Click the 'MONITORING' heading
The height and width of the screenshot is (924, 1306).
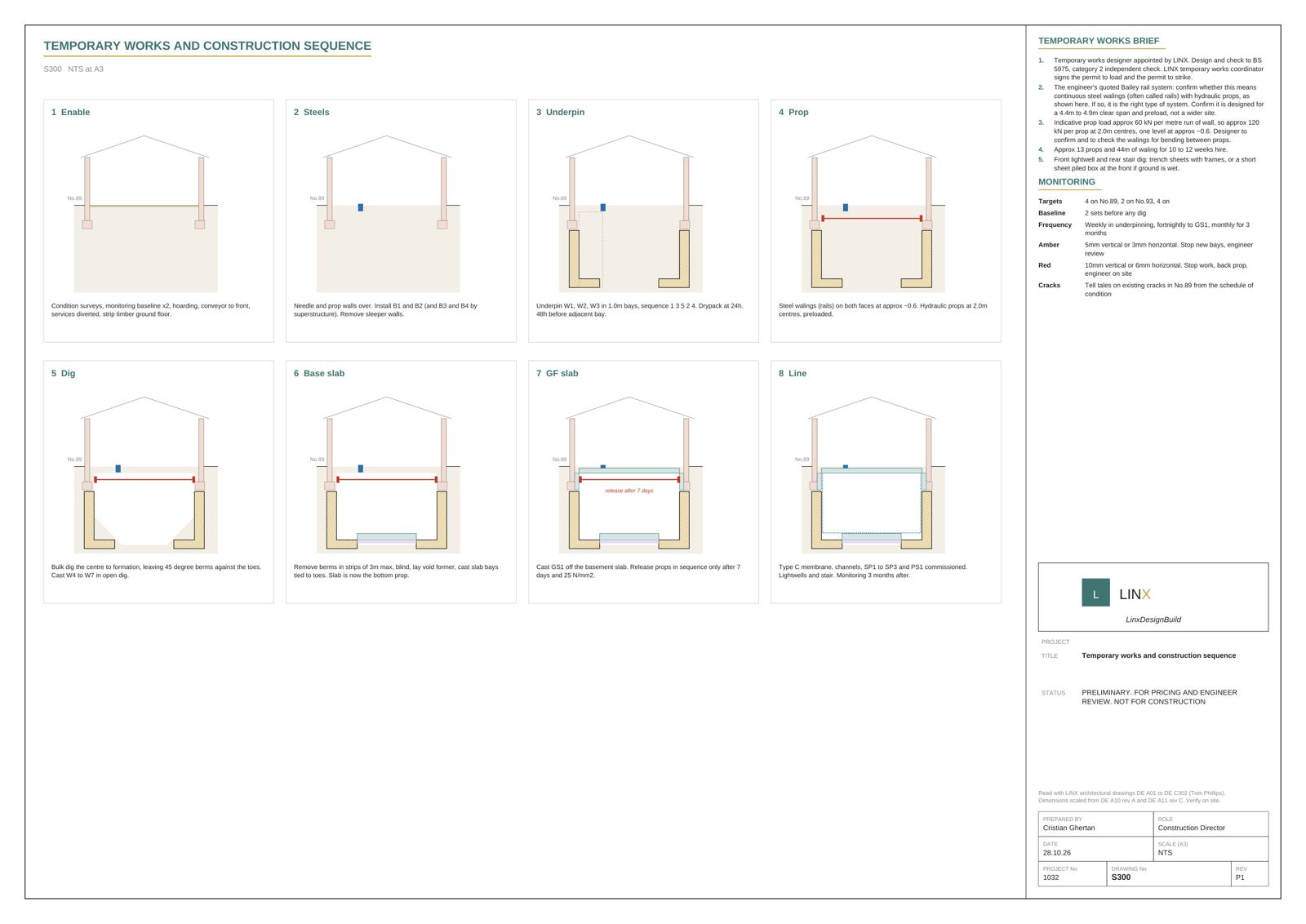click(1066, 182)
